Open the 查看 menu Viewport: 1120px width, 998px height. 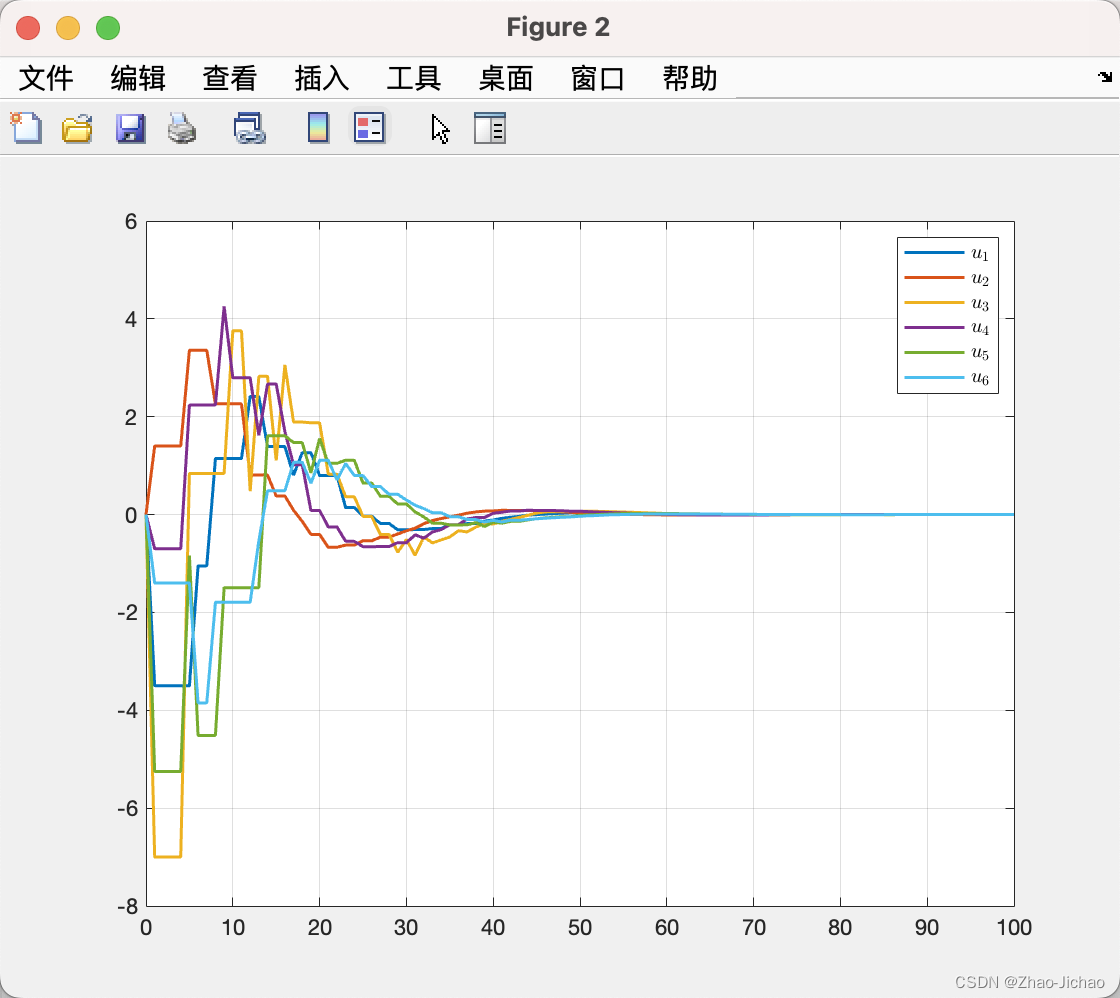[230, 78]
